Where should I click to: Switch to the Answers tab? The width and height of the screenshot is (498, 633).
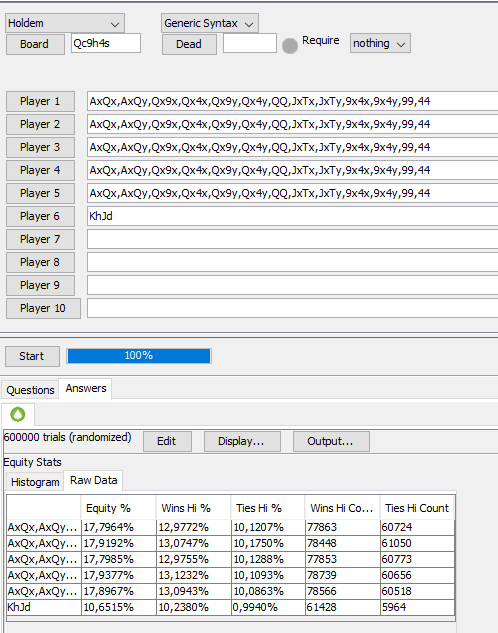pos(86,389)
